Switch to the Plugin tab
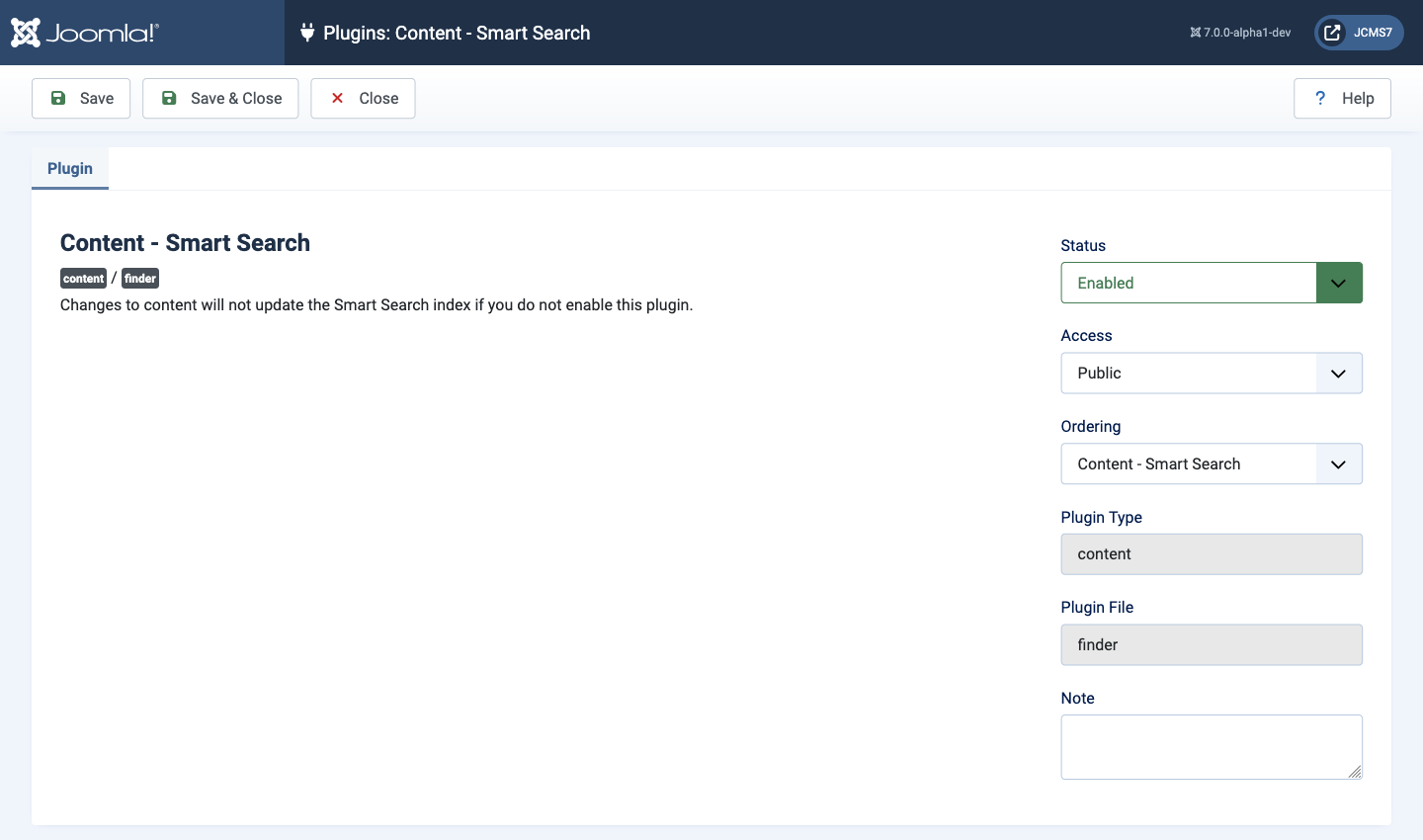This screenshot has height=840, width=1423. click(x=70, y=168)
